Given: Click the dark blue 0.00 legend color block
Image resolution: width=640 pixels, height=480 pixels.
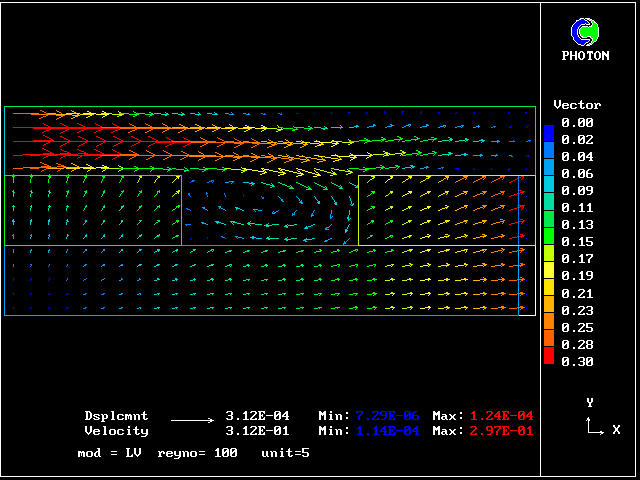Looking at the screenshot, I should [549, 131].
